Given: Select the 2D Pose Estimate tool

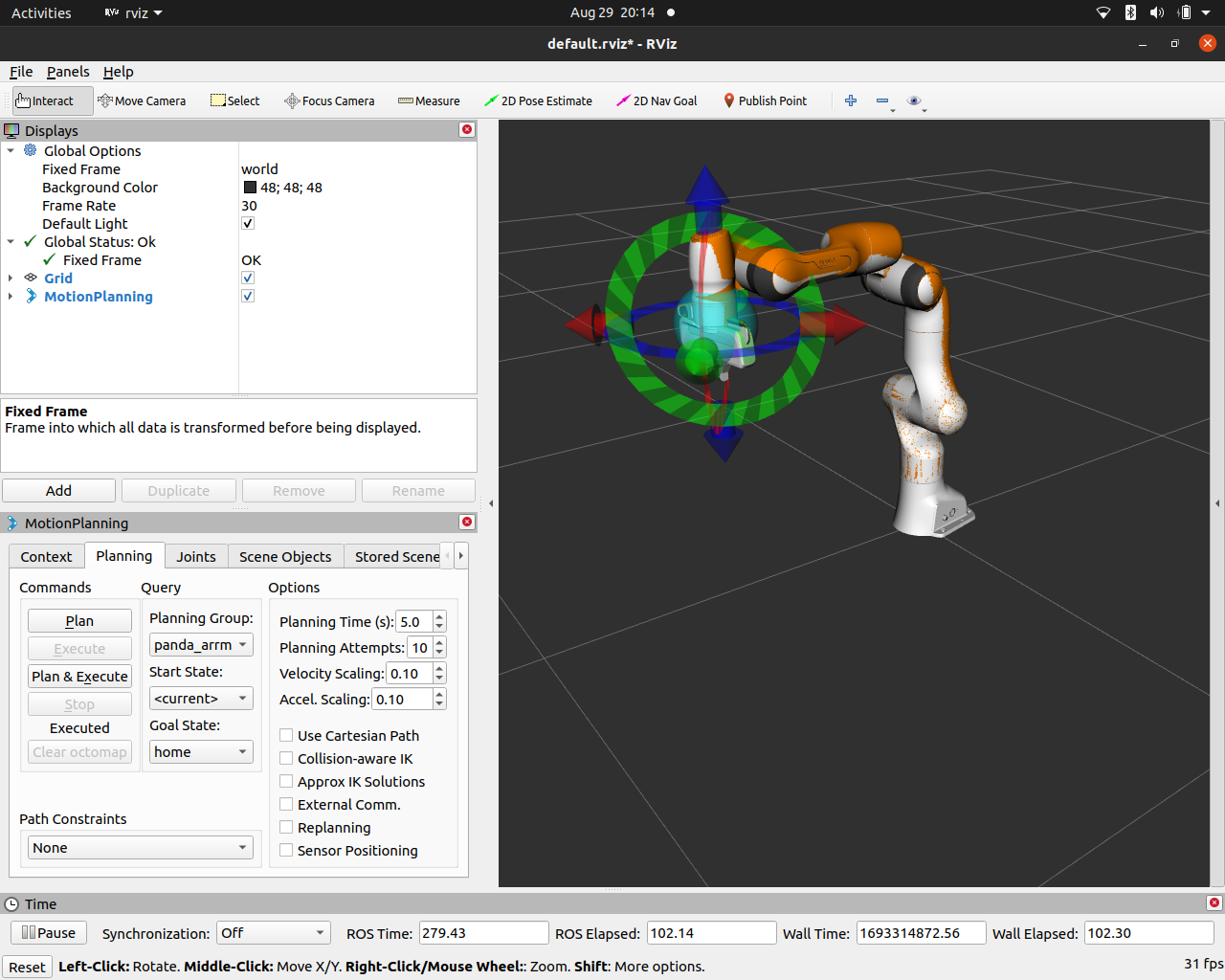Looking at the screenshot, I should (538, 100).
